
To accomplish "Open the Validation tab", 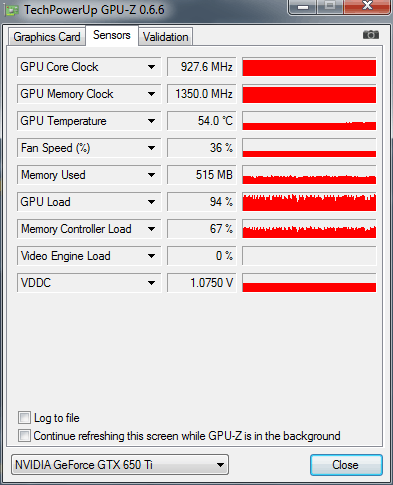I will [166, 37].
